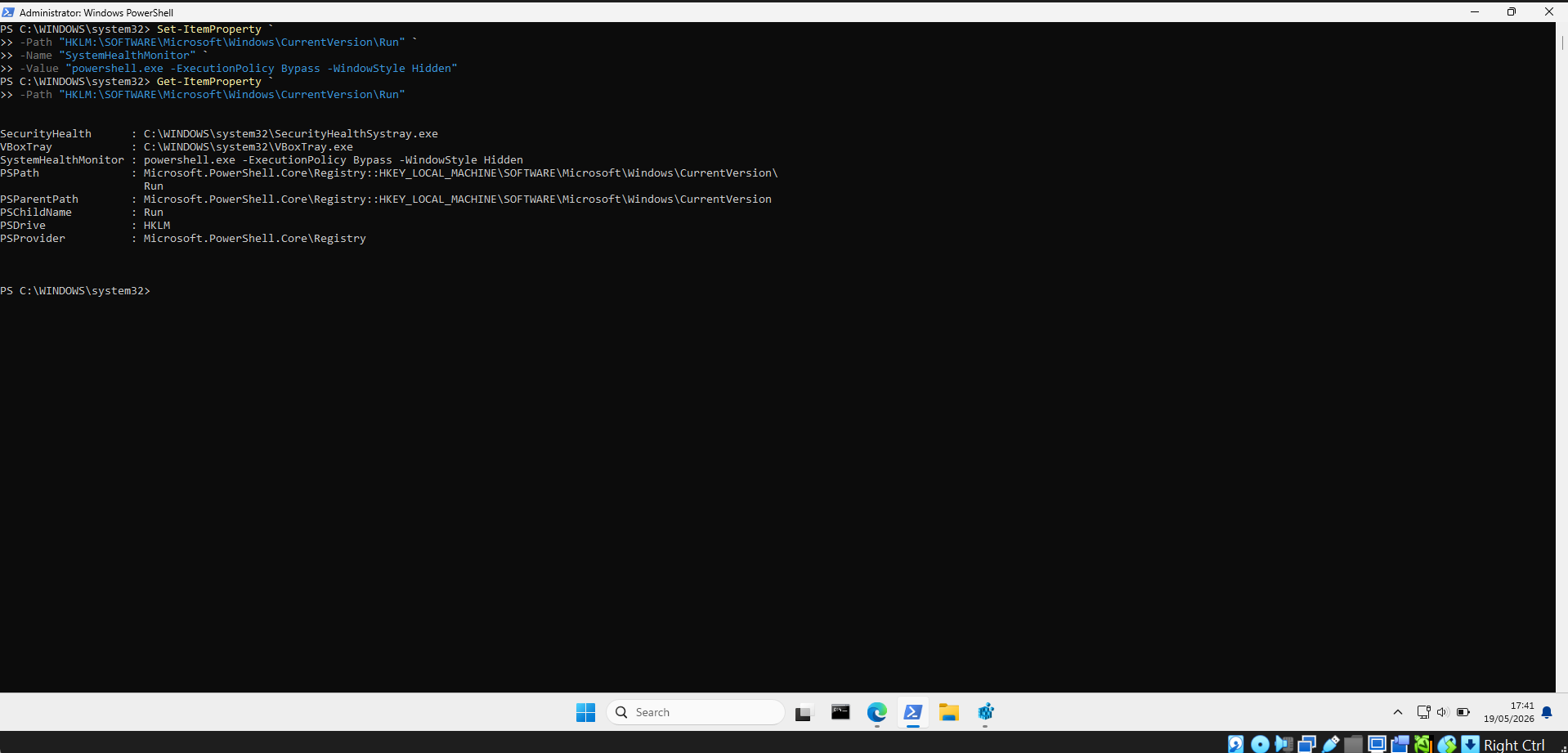Click the VirtualBox audio status icon
1568x753 pixels.
tap(1284, 744)
